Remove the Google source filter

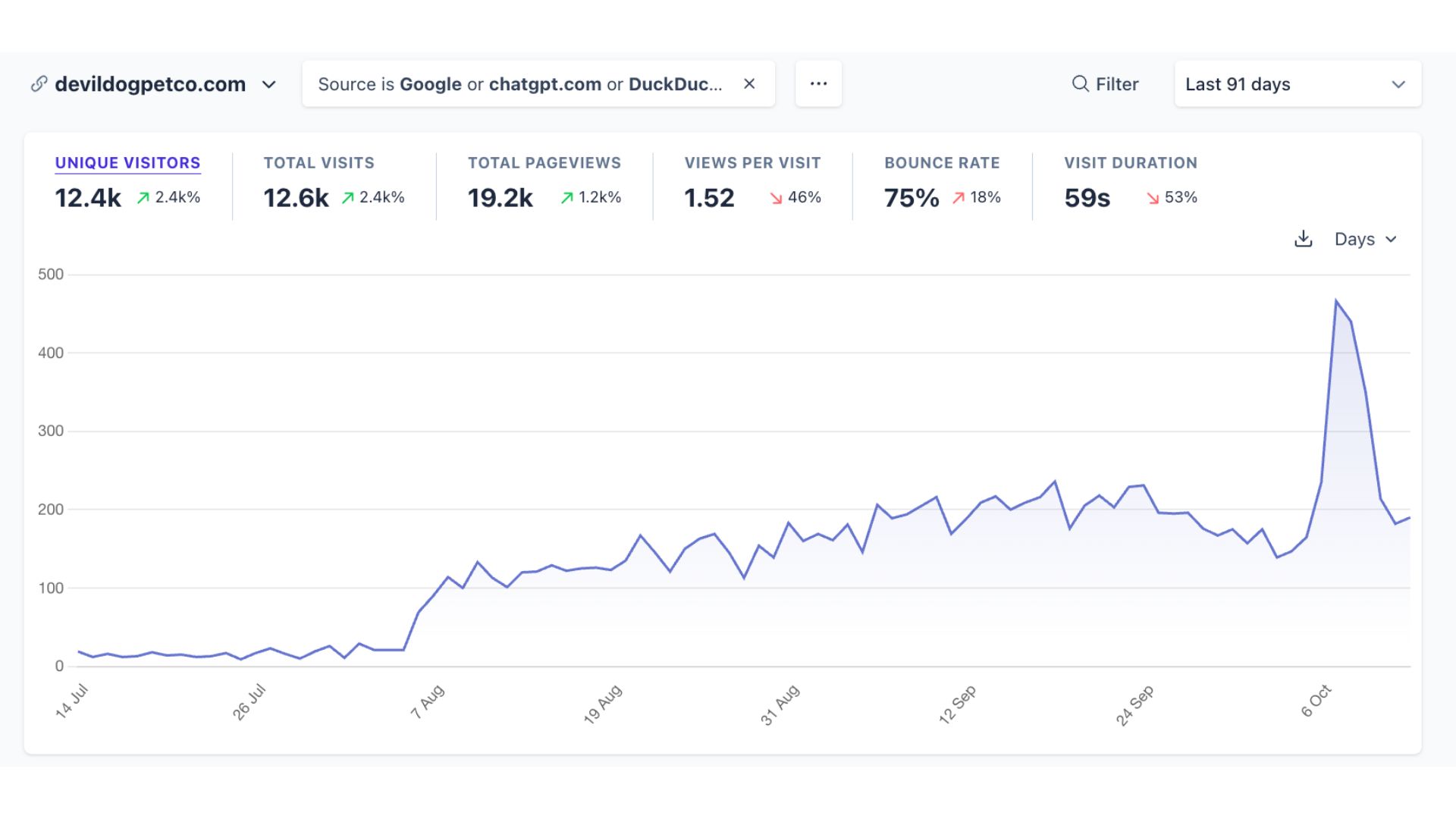coord(749,84)
